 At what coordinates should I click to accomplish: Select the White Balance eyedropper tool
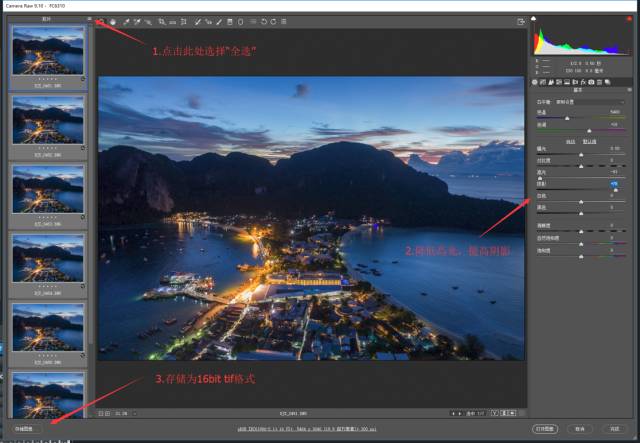click(x=126, y=21)
